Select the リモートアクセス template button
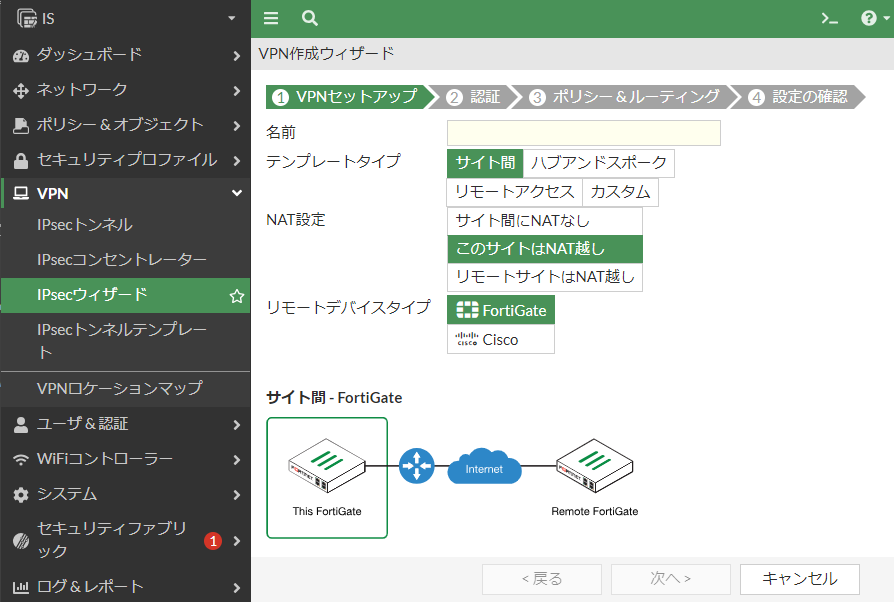Viewport: 894px width, 602px height. click(514, 192)
